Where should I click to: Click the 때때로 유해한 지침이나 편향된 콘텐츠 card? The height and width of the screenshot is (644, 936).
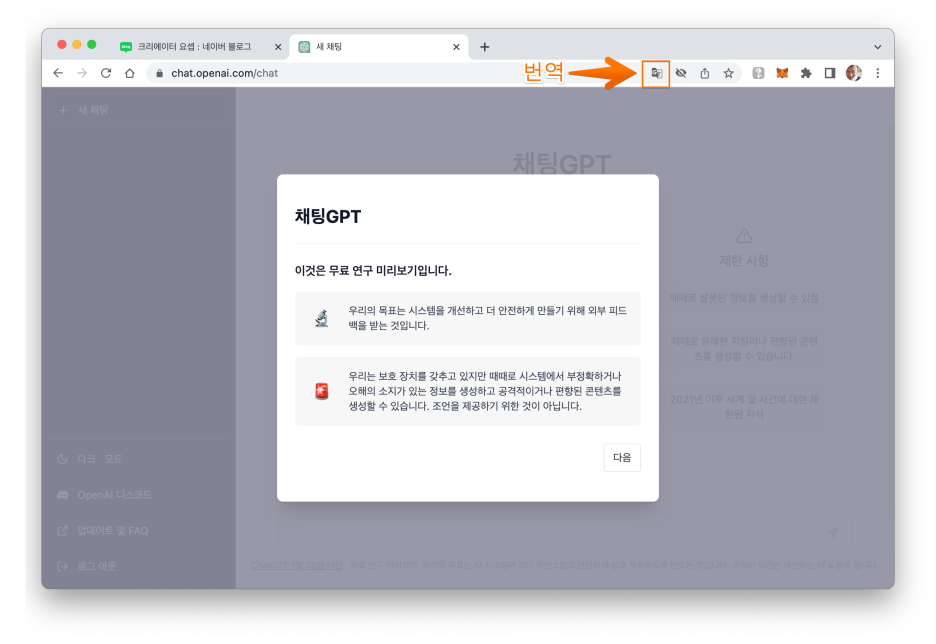coord(744,349)
